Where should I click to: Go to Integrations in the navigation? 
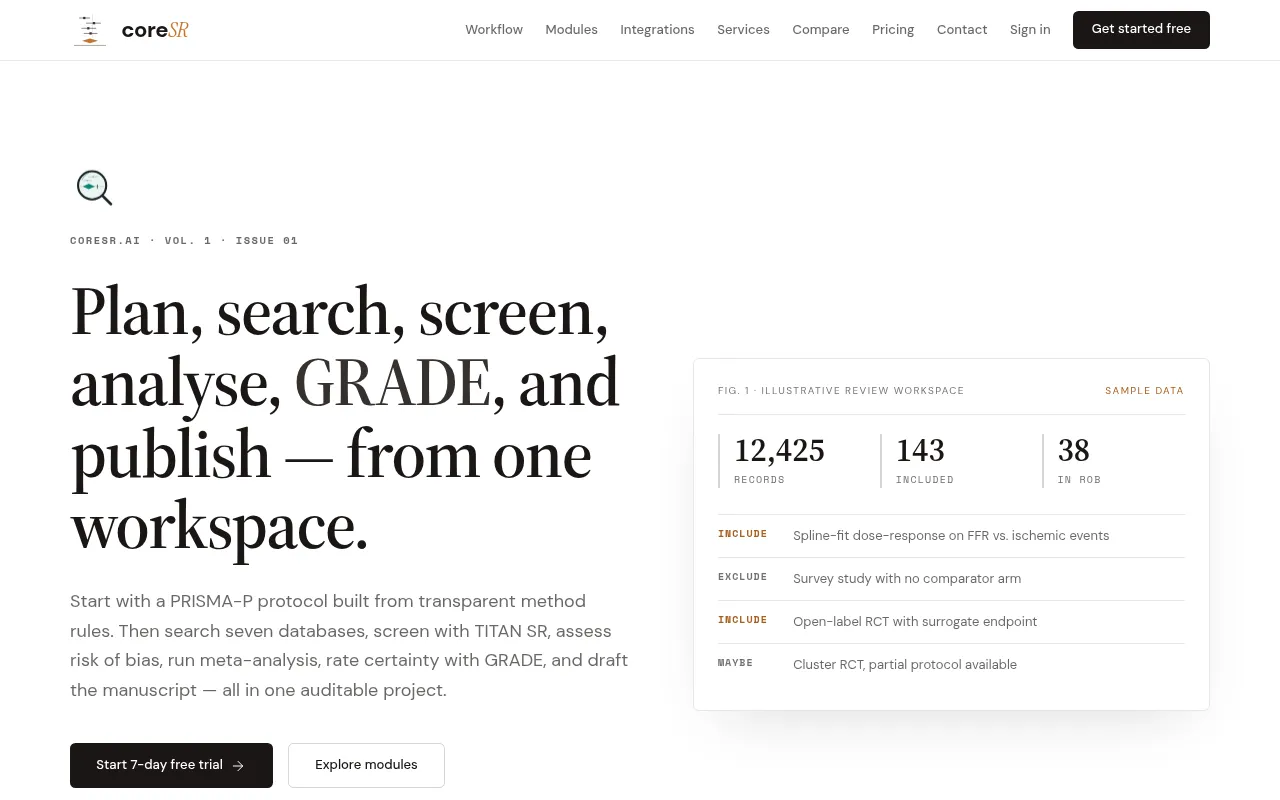(x=657, y=30)
